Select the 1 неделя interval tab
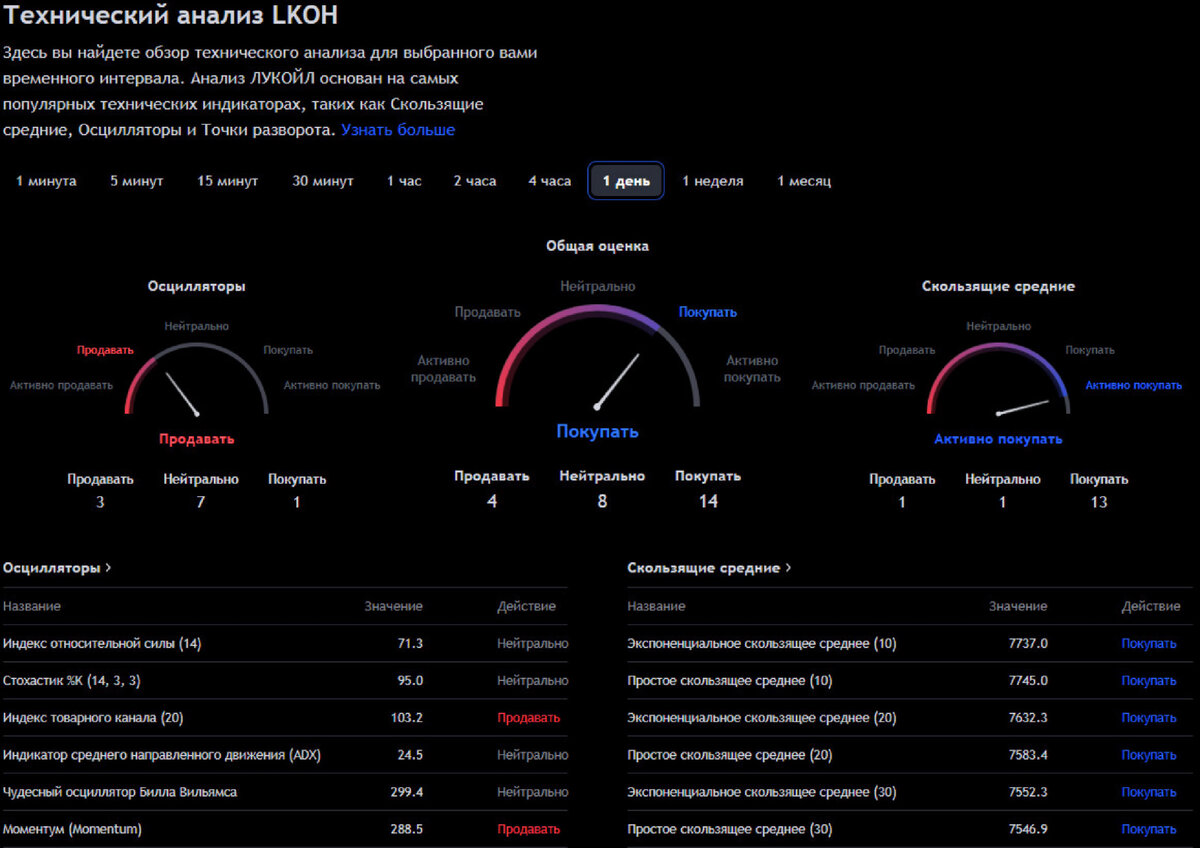1200x848 pixels. tap(713, 181)
